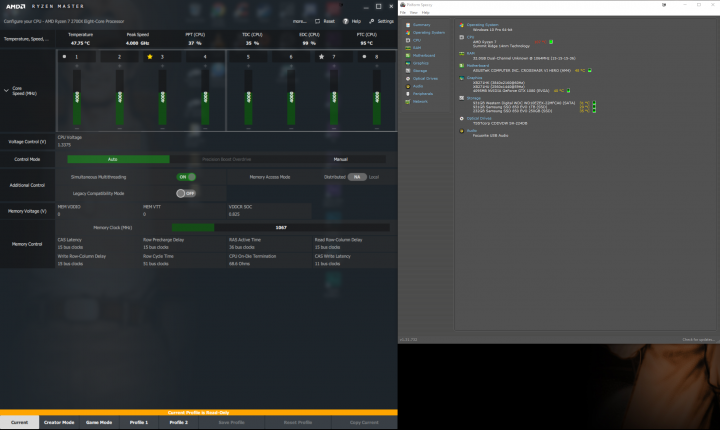Click Storage heading in Speccy summary

pyautogui.click(x=473, y=98)
